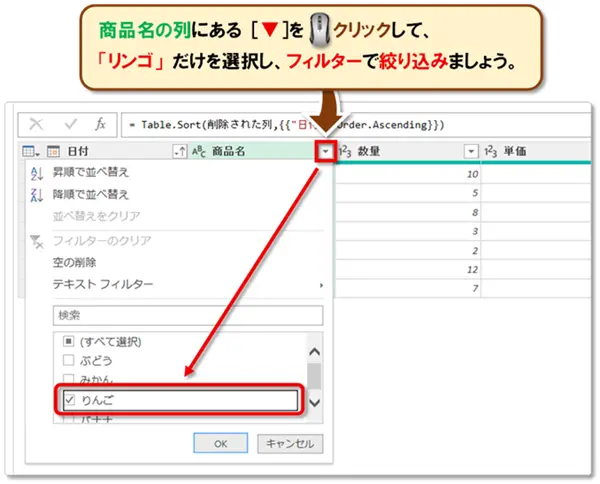Open the 数量 column filter dropdown

[x=471, y=152]
